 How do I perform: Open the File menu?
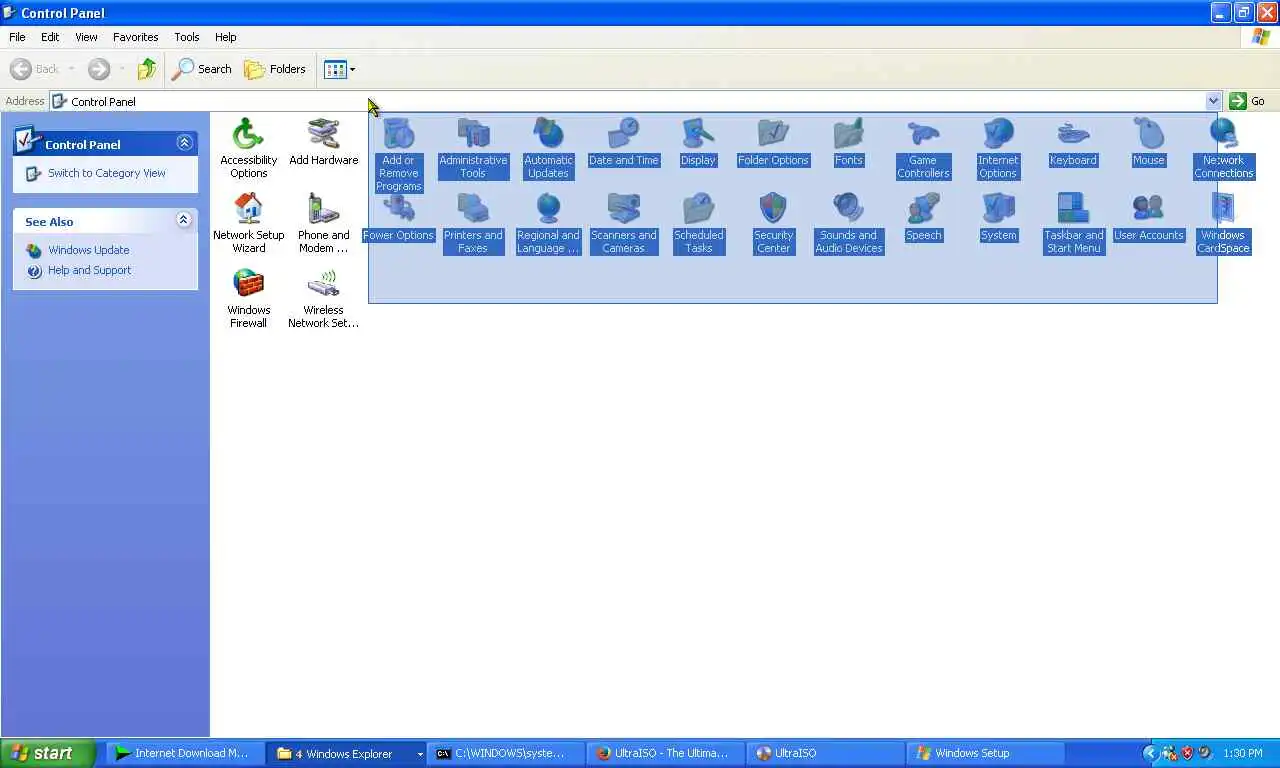click(x=17, y=37)
